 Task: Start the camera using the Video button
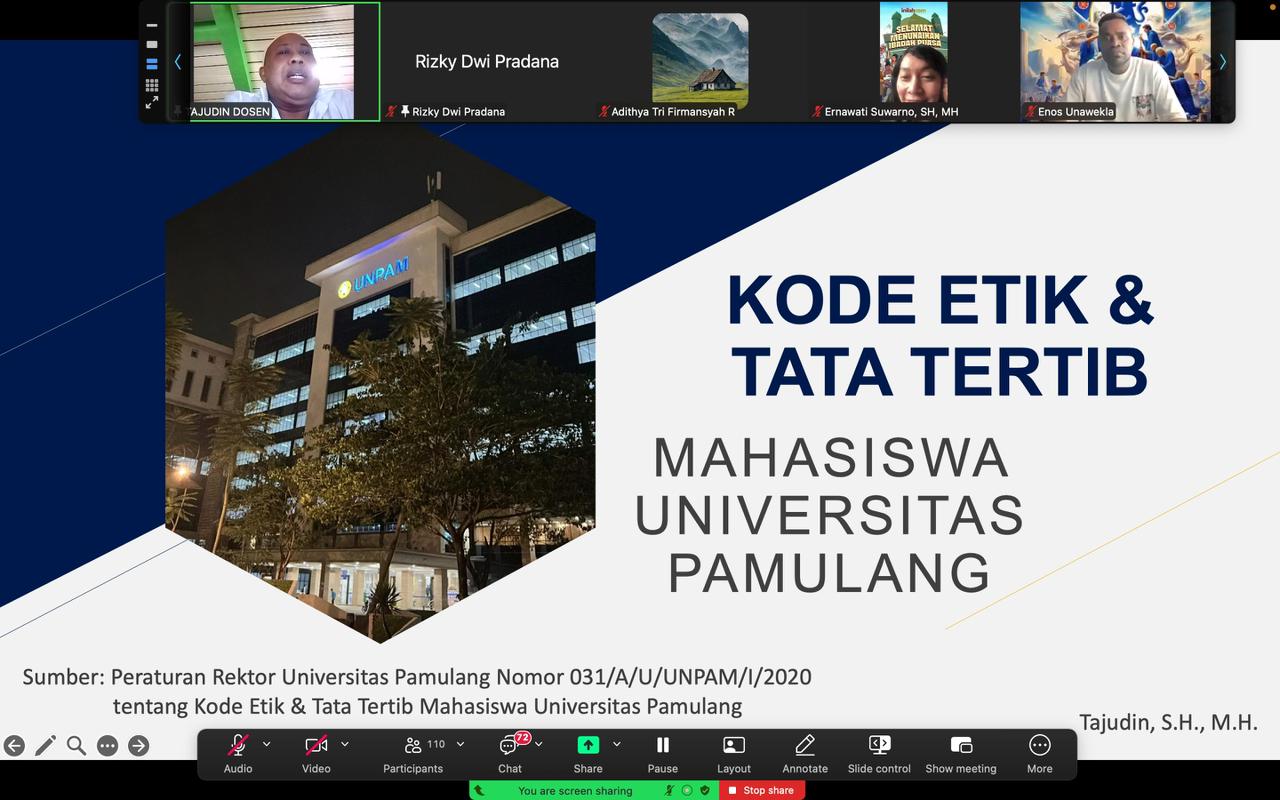[316, 754]
